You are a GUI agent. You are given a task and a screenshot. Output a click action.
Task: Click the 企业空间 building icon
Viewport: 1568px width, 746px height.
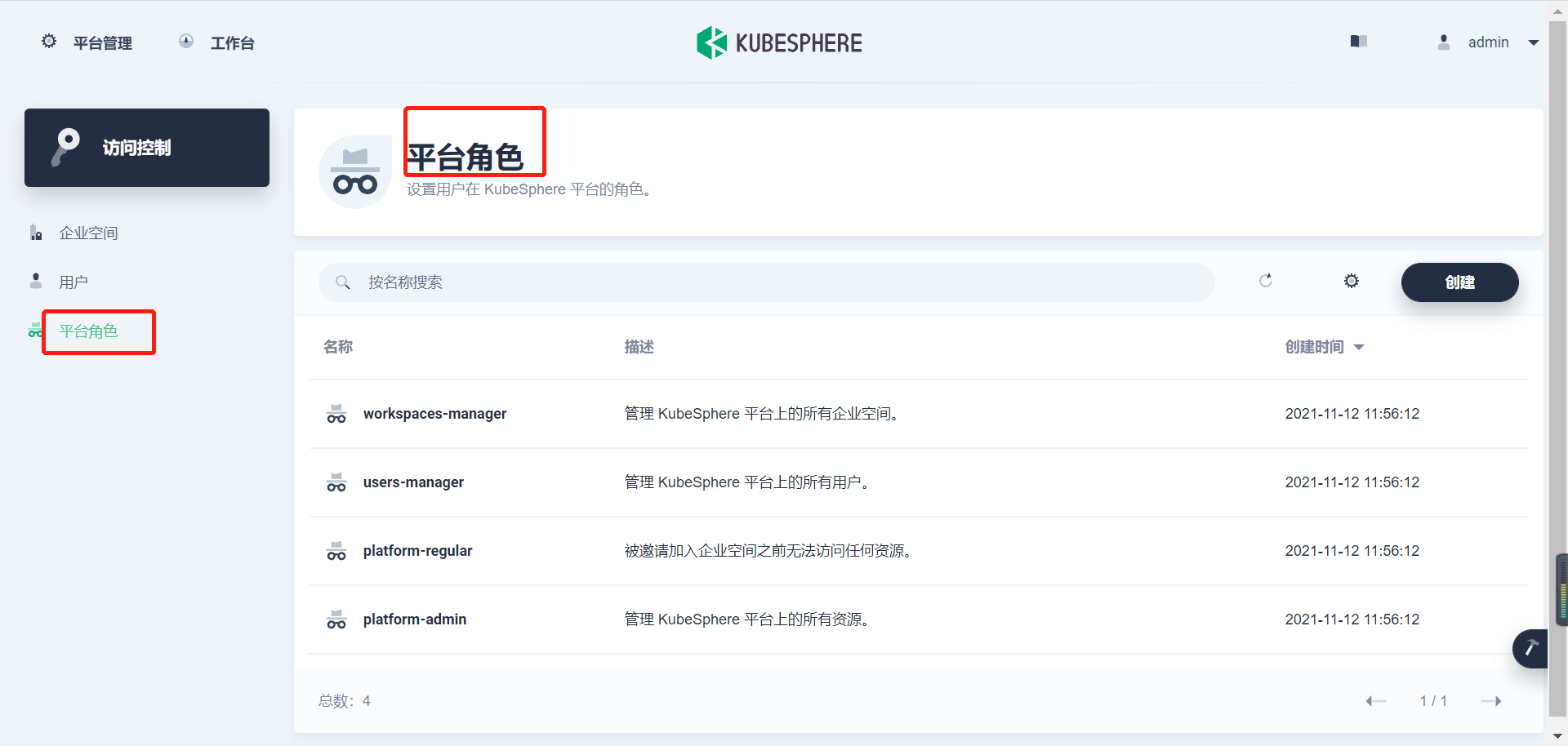(36, 233)
